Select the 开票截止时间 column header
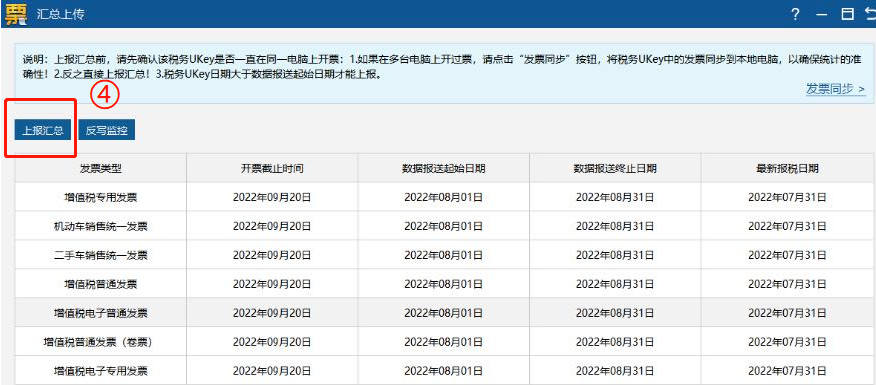The width and height of the screenshot is (876, 385). [x=272, y=168]
